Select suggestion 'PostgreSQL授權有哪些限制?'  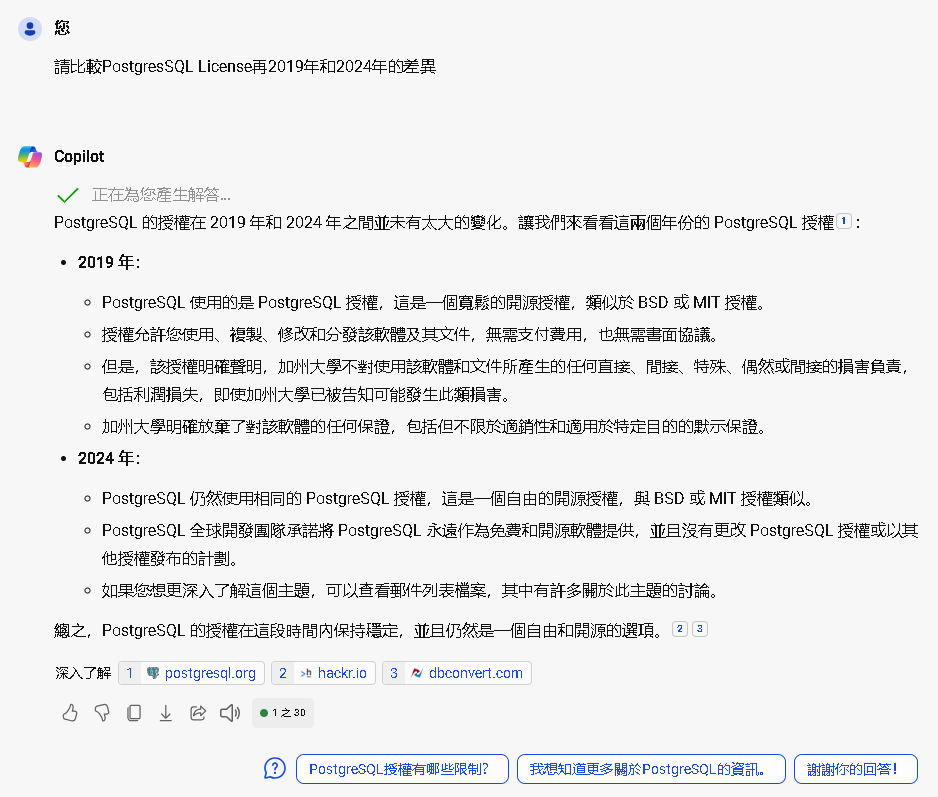(x=402, y=769)
